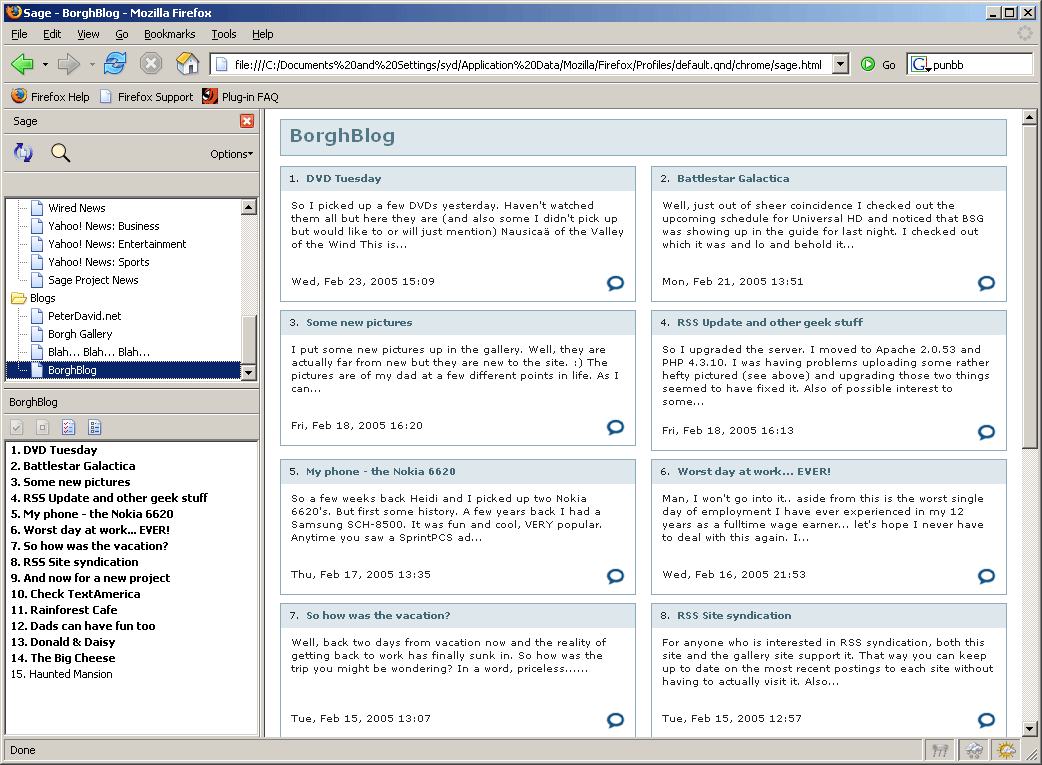Open 'My phone - the Nokia 6620' title
This screenshot has width=1042, height=765.
381,471
